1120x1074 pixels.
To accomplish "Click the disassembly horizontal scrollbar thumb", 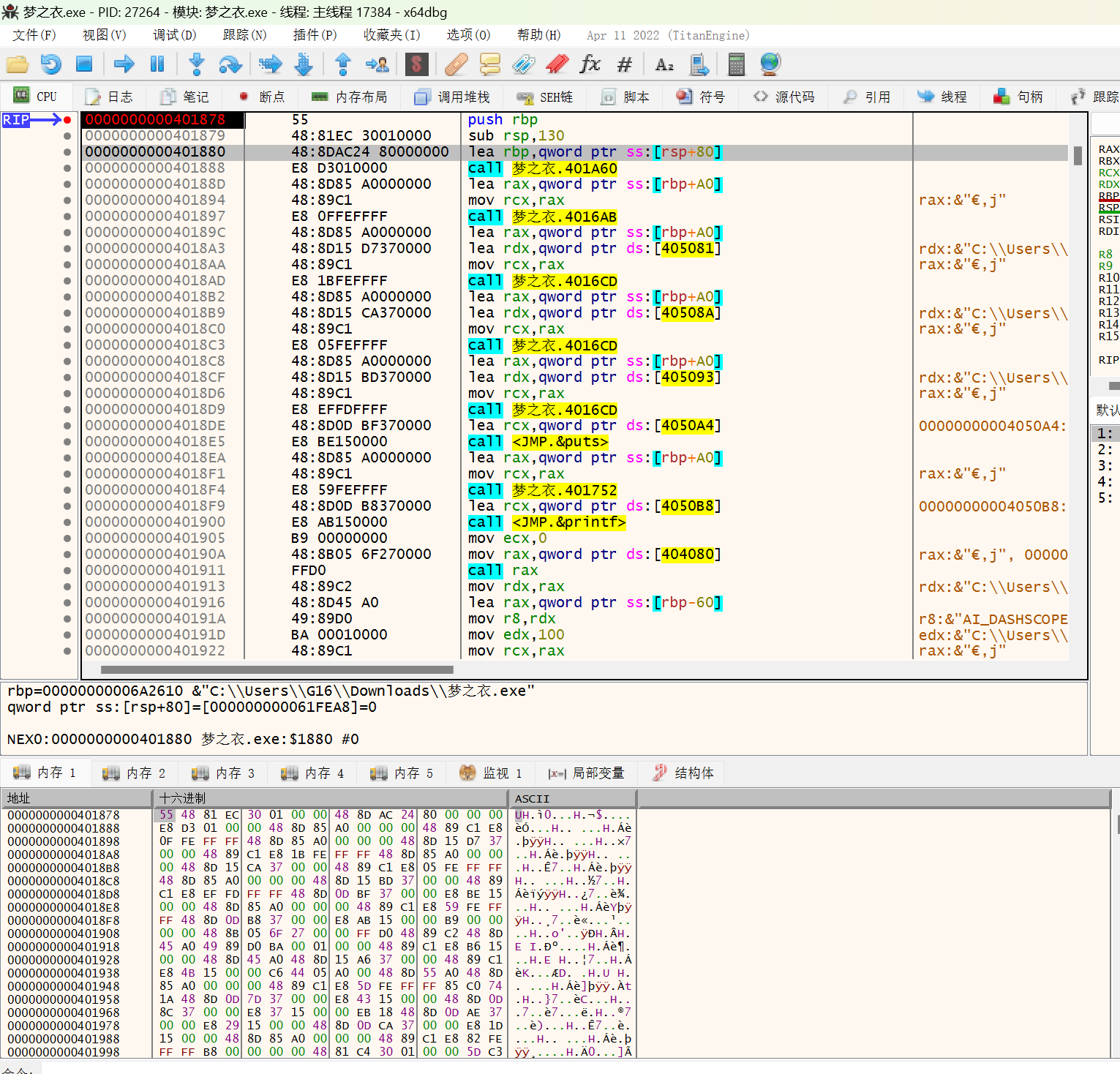I will 277,669.
